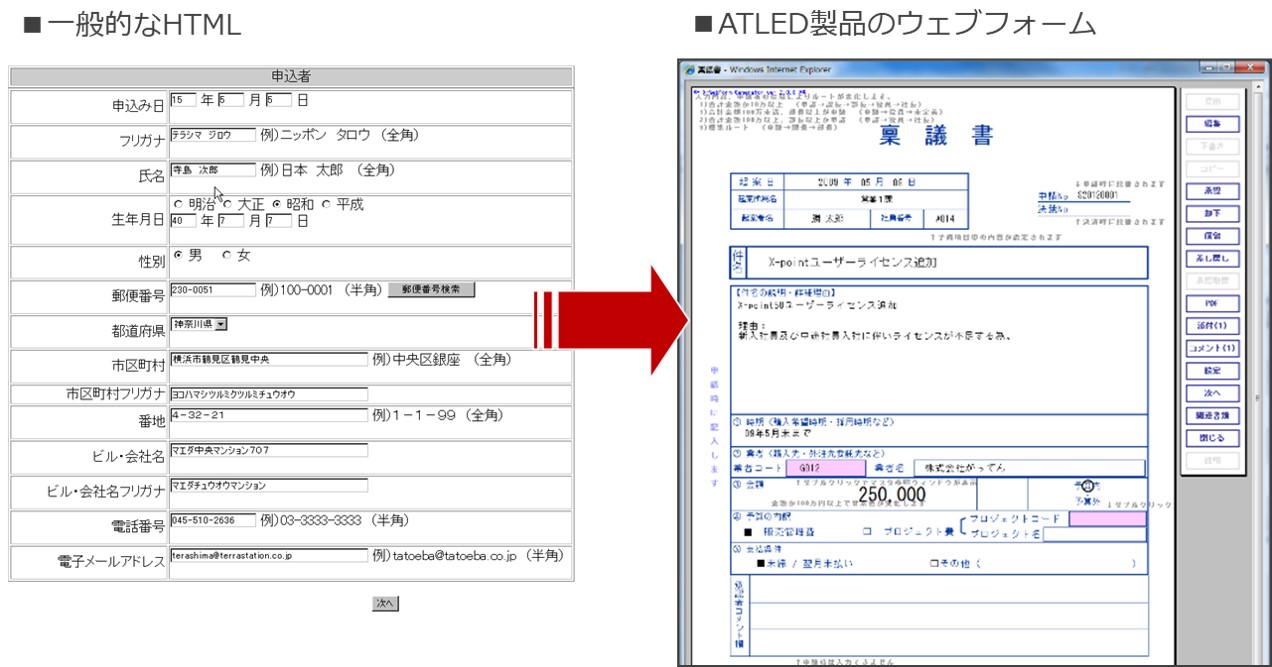Screen dimensions: 1272x667
Task: Click the 閉じる button in the sidebar
Action: [x=1212, y=438]
